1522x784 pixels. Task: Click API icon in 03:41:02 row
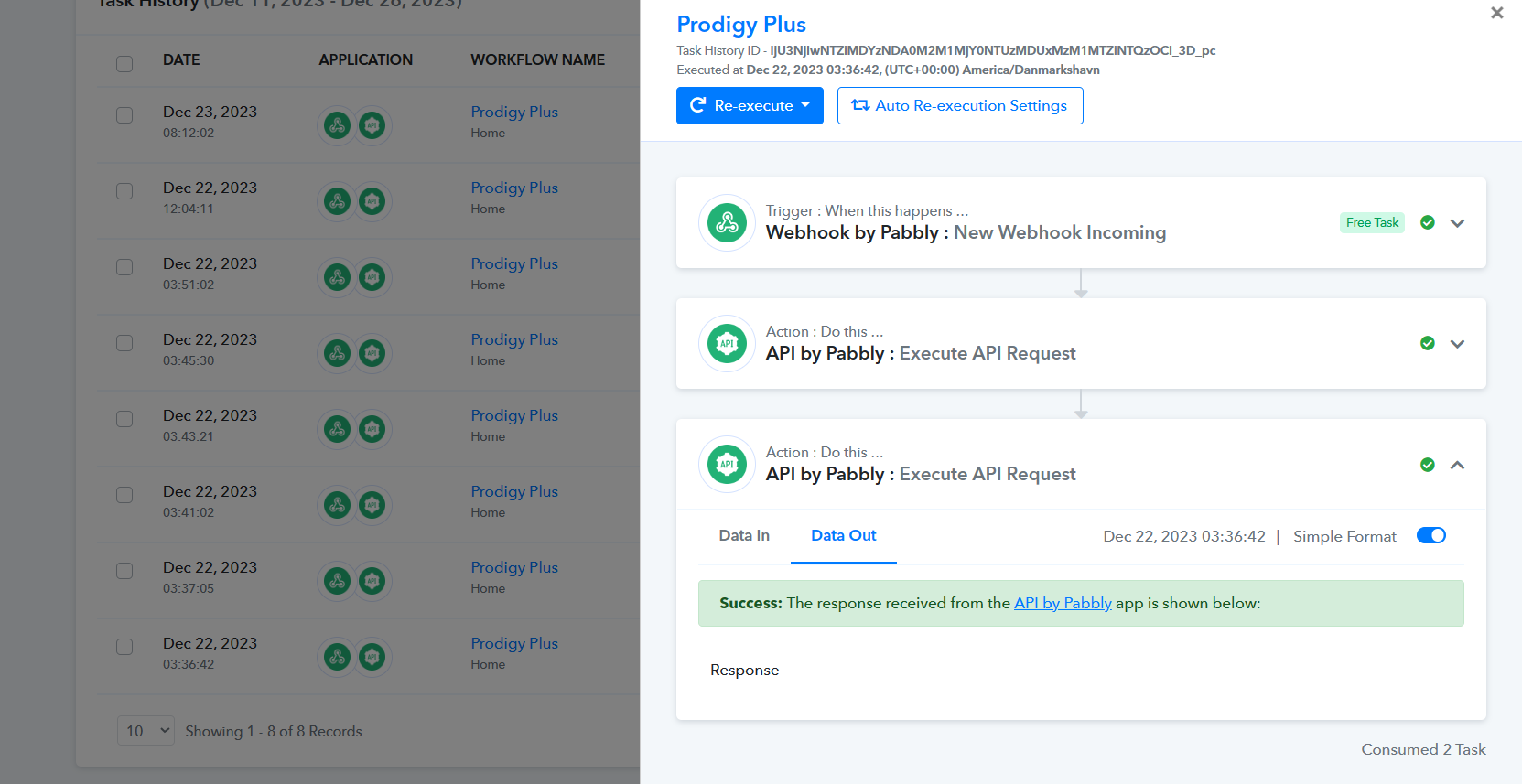pos(372,505)
